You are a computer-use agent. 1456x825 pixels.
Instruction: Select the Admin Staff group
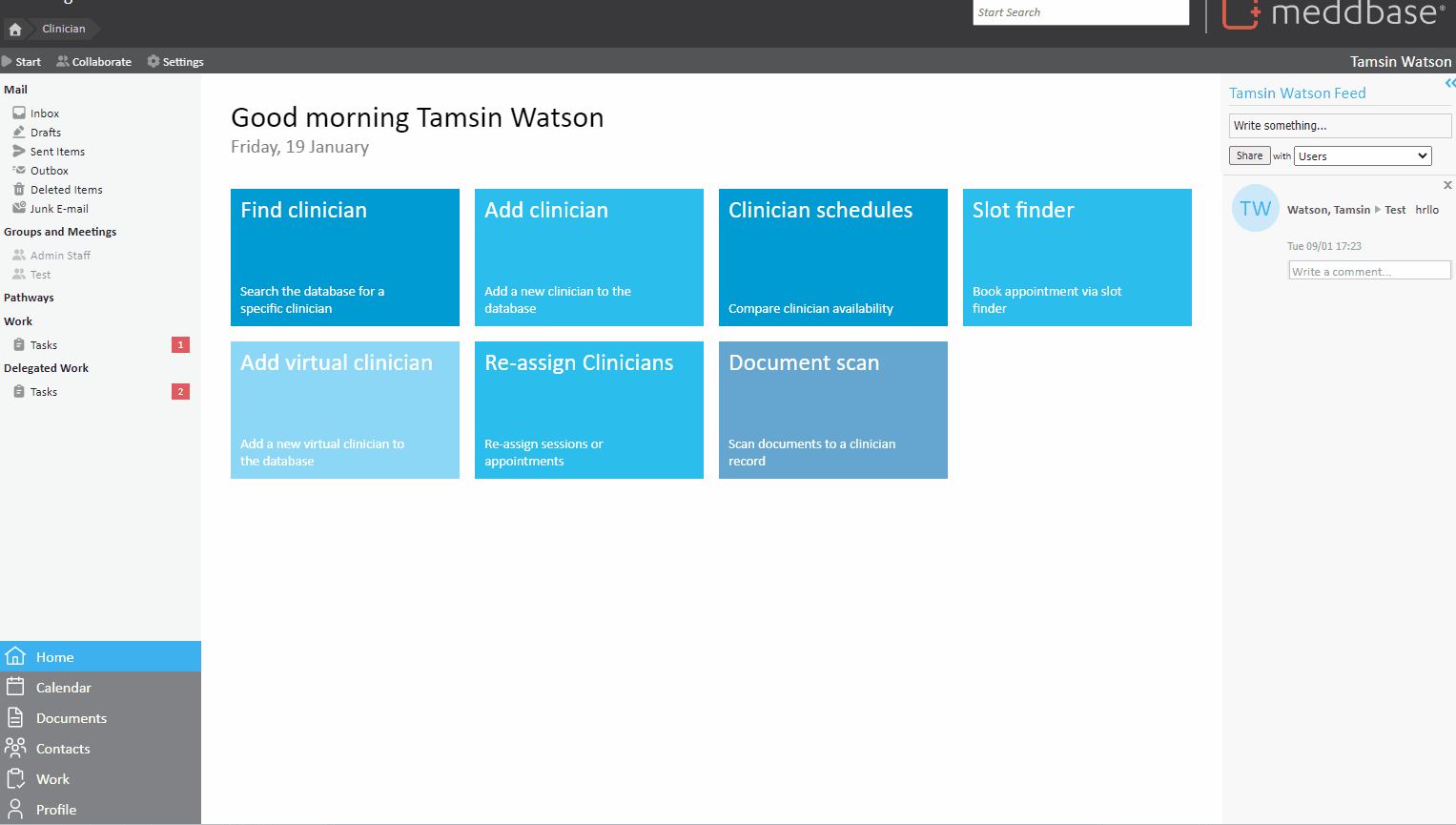point(60,256)
